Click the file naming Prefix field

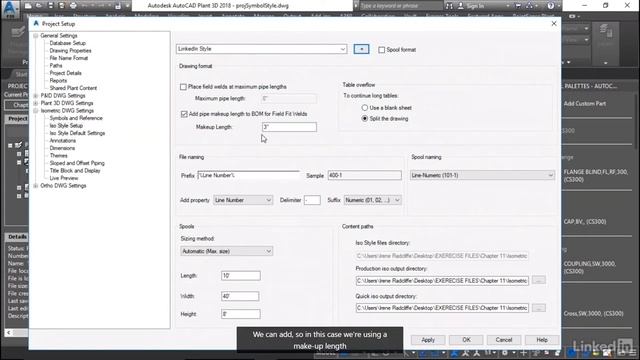[249, 175]
